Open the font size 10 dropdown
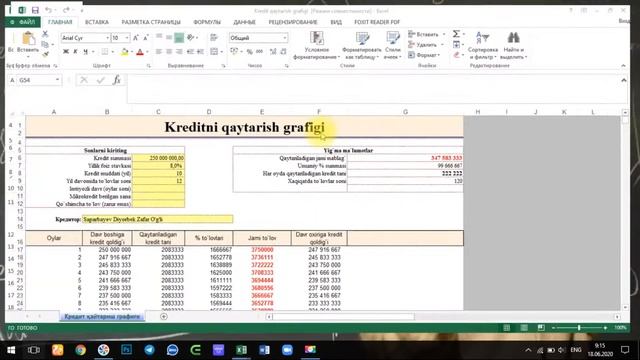The width and height of the screenshot is (640, 360). tap(127, 38)
